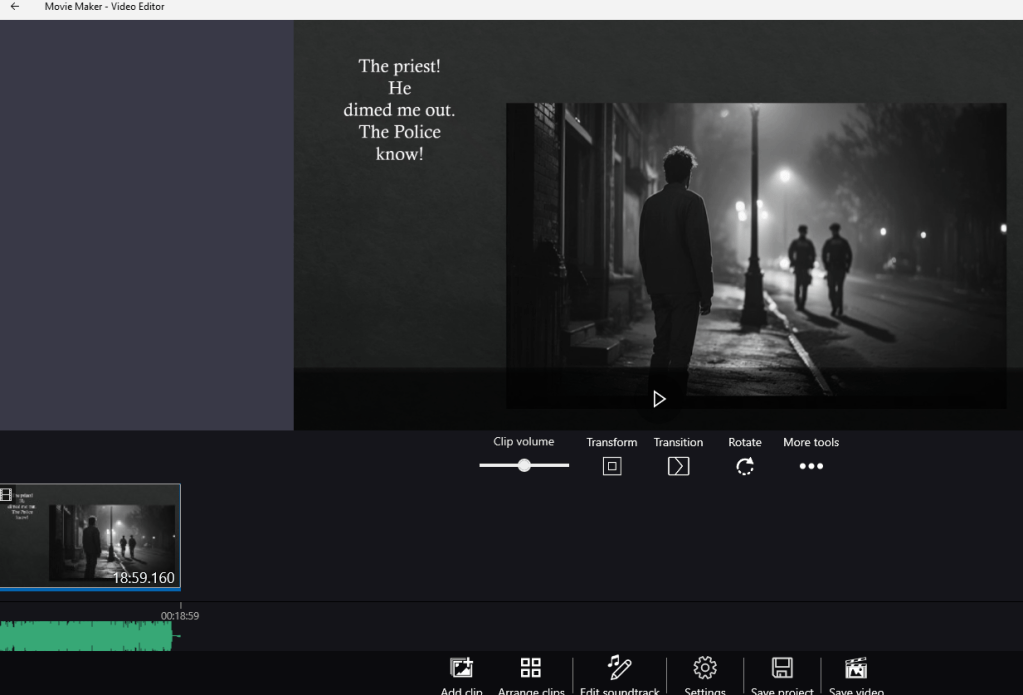Image resolution: width=1023 pixels, height=695 pixels.
Task: Select the green audio waveform track
Action: 85,636
